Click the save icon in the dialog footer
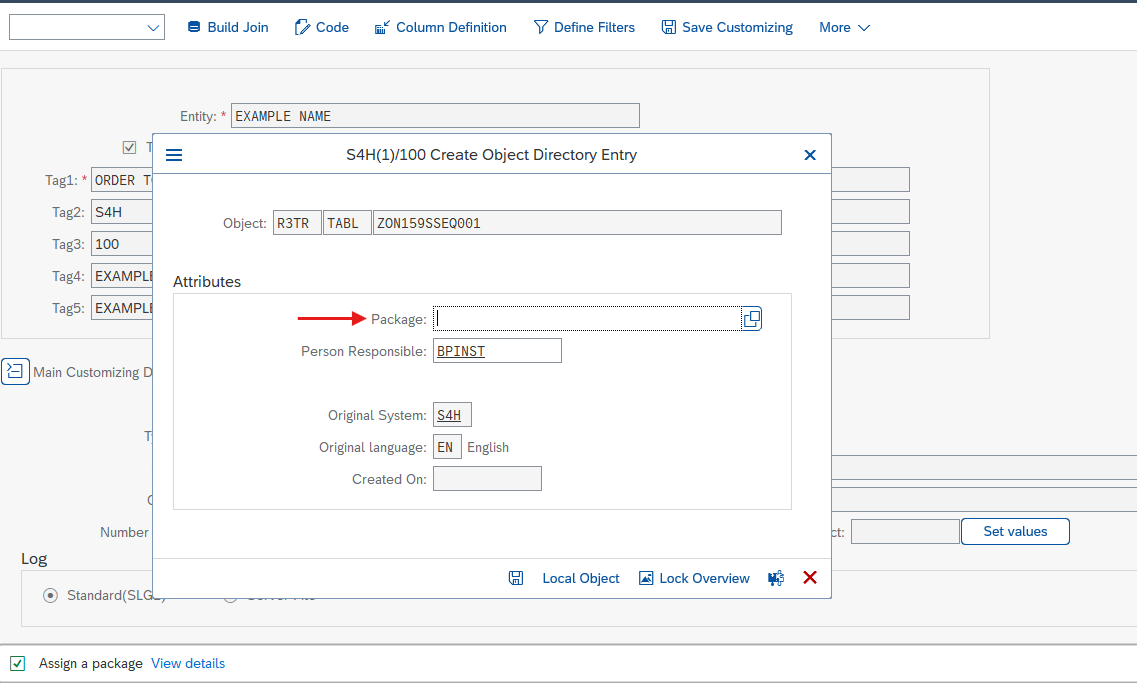 (x=516, y=578)
